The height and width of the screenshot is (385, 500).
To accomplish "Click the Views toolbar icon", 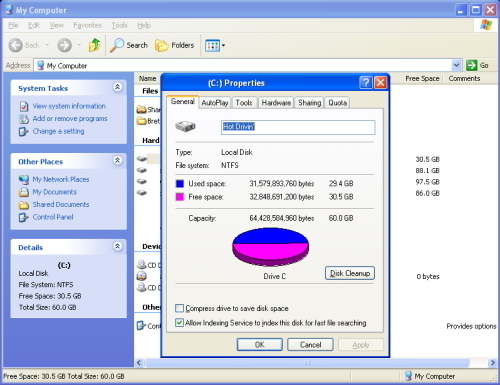I will click(x=212, y=45).
